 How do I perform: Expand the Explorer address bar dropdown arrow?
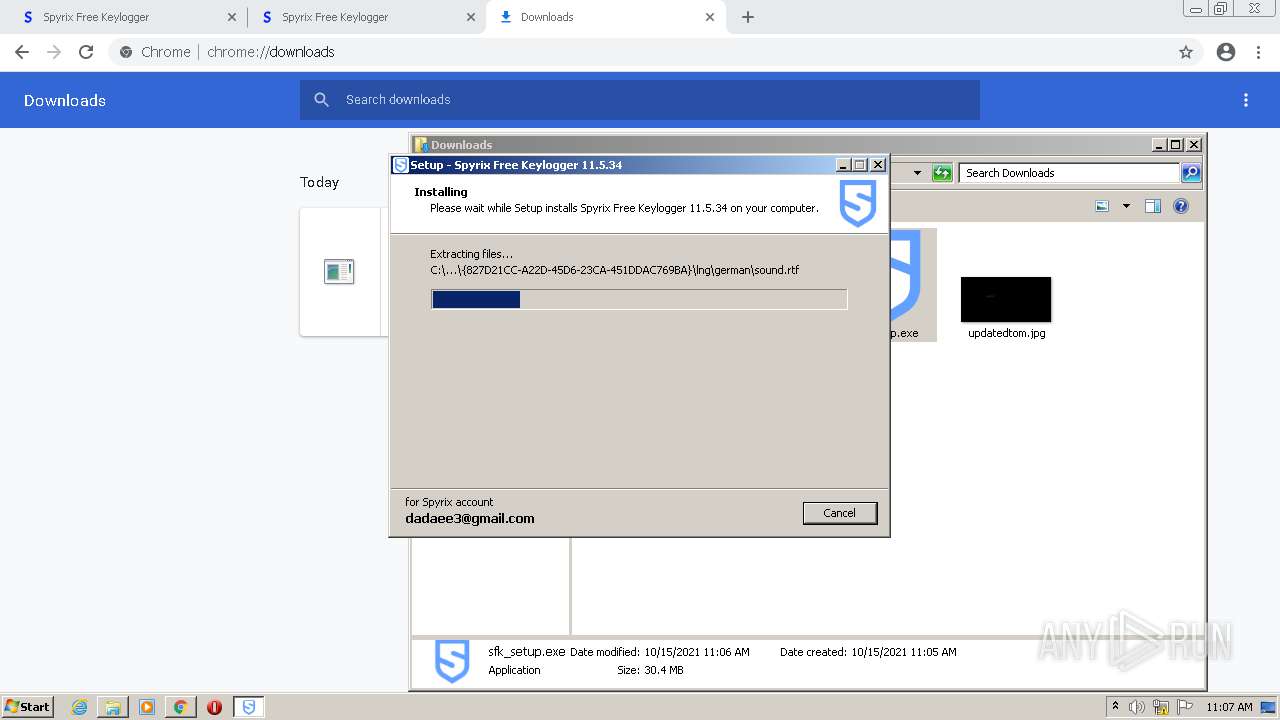(x=917, y=173)
